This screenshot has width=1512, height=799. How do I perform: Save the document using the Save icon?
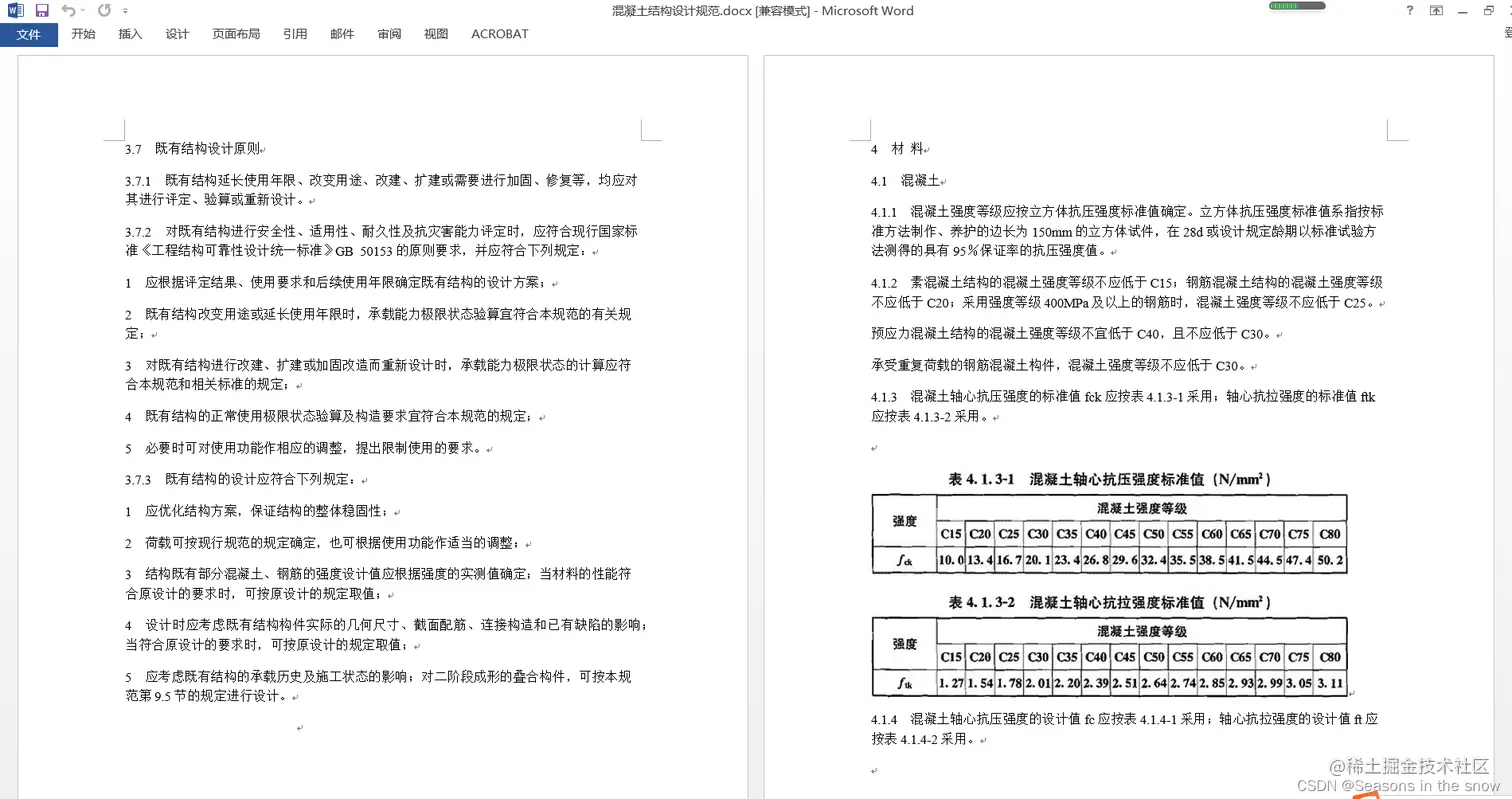tap(41, 10)
